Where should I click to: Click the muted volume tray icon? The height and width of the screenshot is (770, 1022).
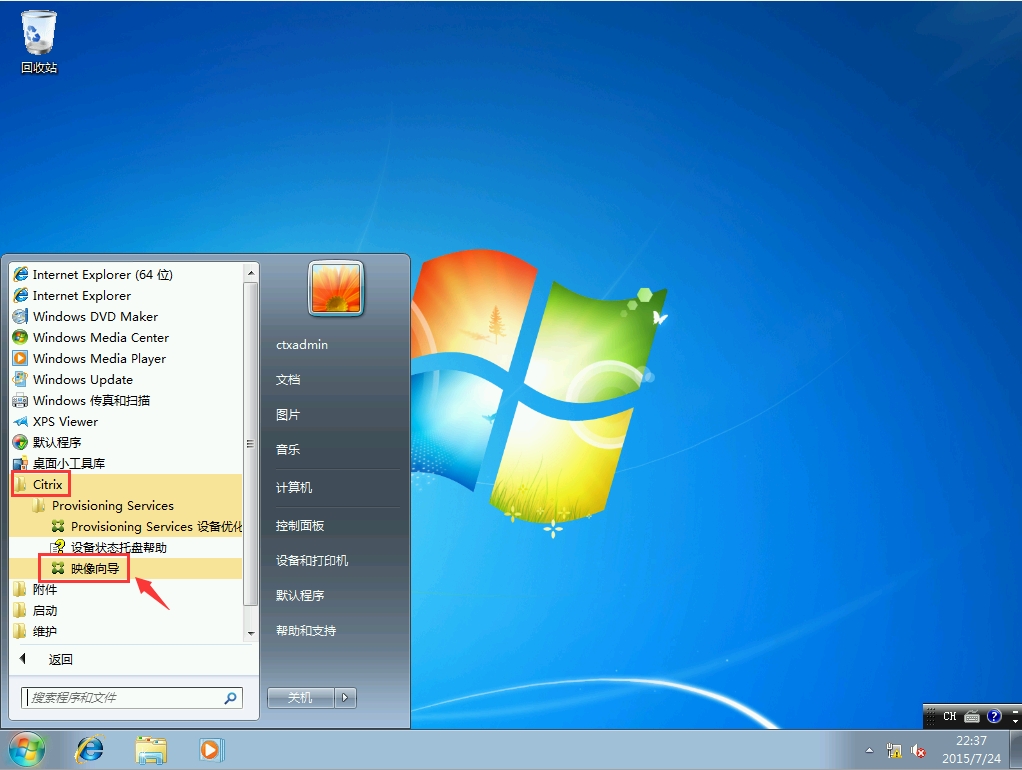pyautogui.click(x=918, y=751)
